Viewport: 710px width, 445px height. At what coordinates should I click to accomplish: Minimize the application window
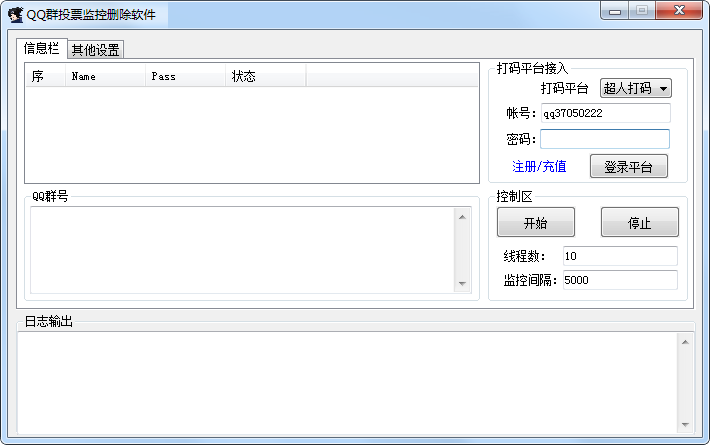614,11
